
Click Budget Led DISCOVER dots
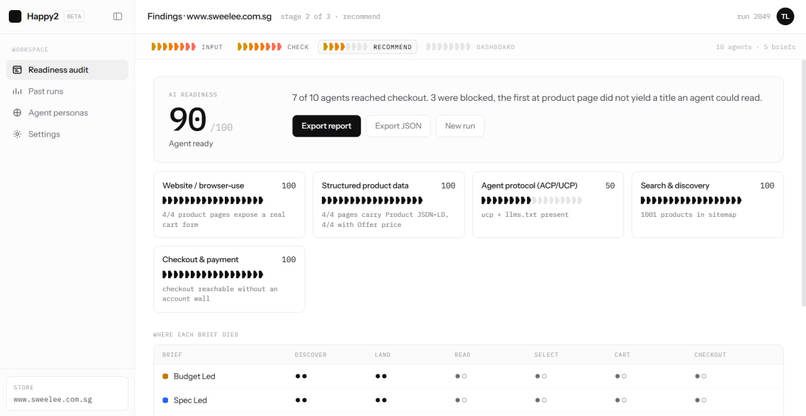click(x=301, y=376)
